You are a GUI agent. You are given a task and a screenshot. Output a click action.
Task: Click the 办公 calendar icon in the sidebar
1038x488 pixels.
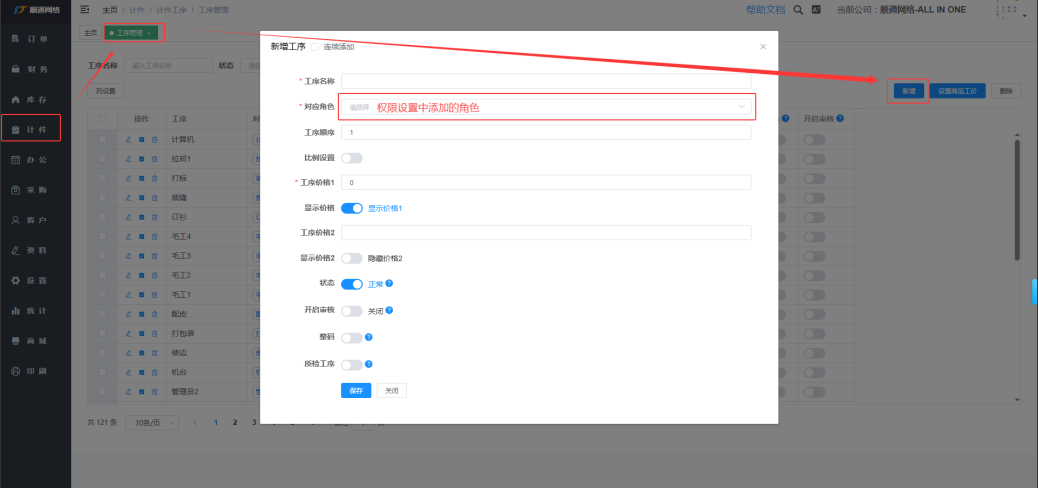tap(16, 160)
